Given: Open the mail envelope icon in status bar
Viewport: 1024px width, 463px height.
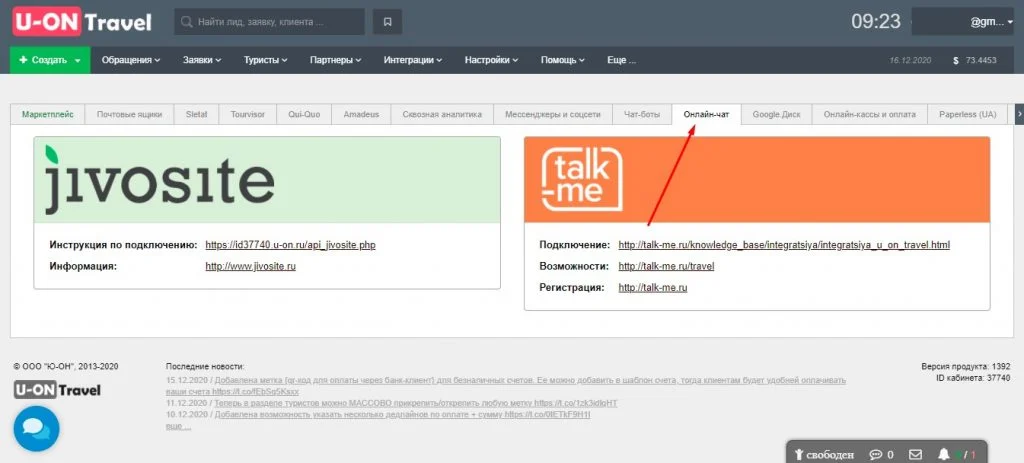Looking at the screenshot, I should tap(916, 454).
